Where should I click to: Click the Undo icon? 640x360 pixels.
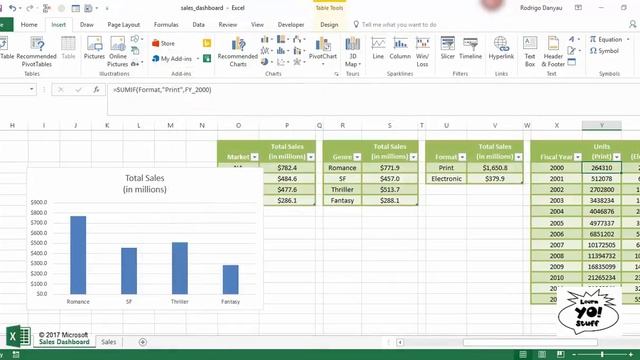13,8
